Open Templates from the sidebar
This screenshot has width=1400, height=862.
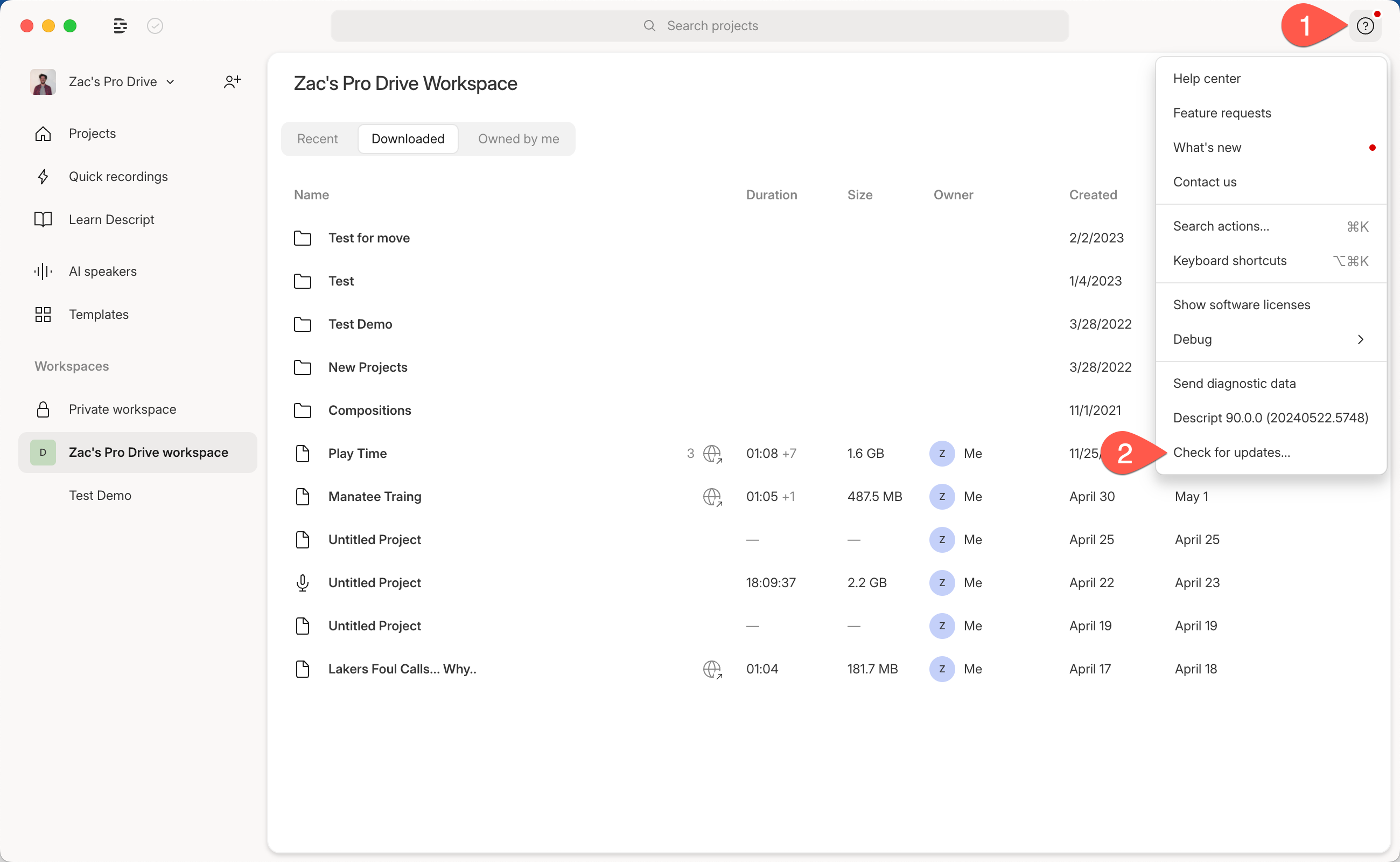tap(98, 314)
